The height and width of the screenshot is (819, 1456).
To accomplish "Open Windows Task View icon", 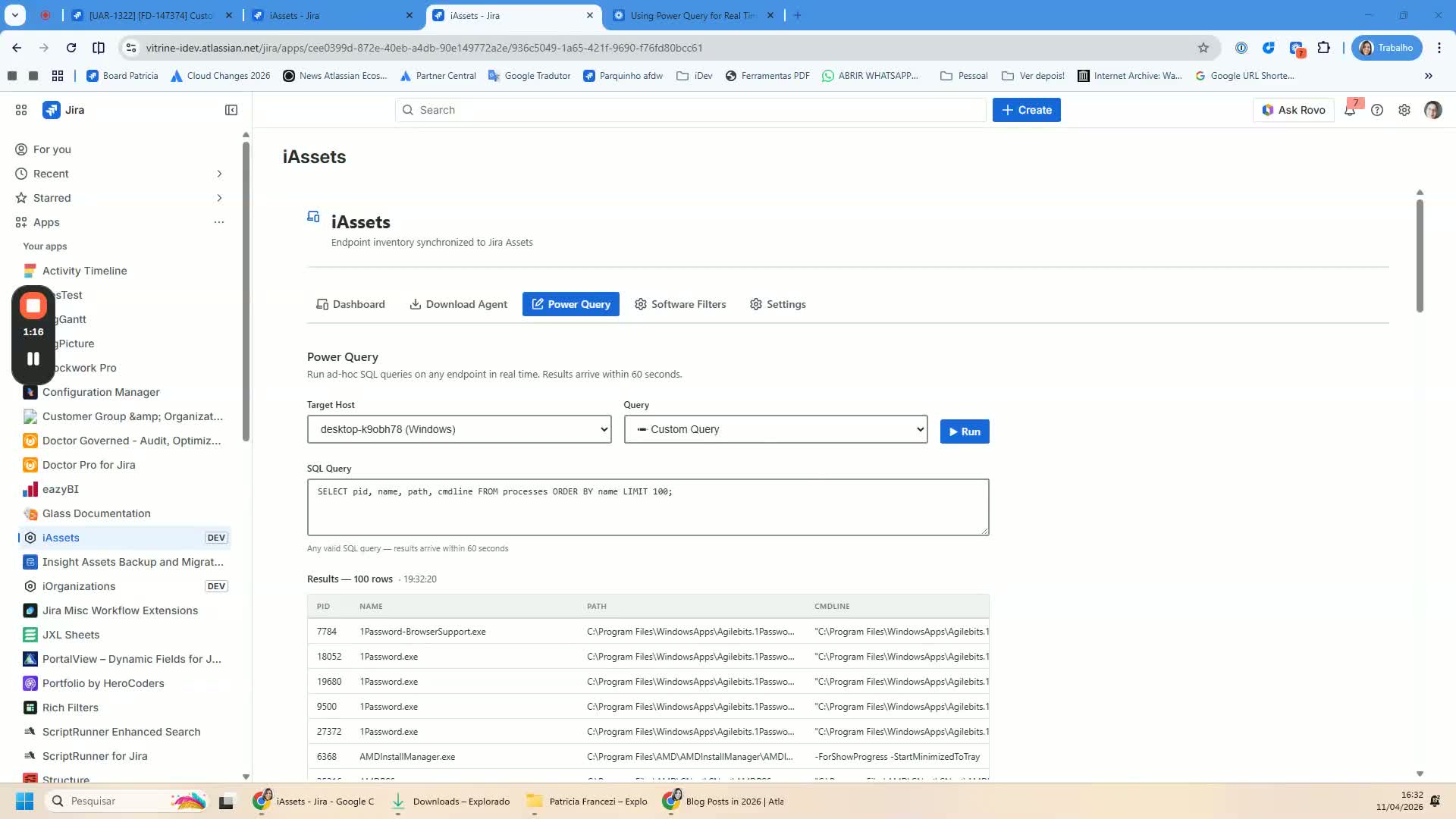I will 226,801.
